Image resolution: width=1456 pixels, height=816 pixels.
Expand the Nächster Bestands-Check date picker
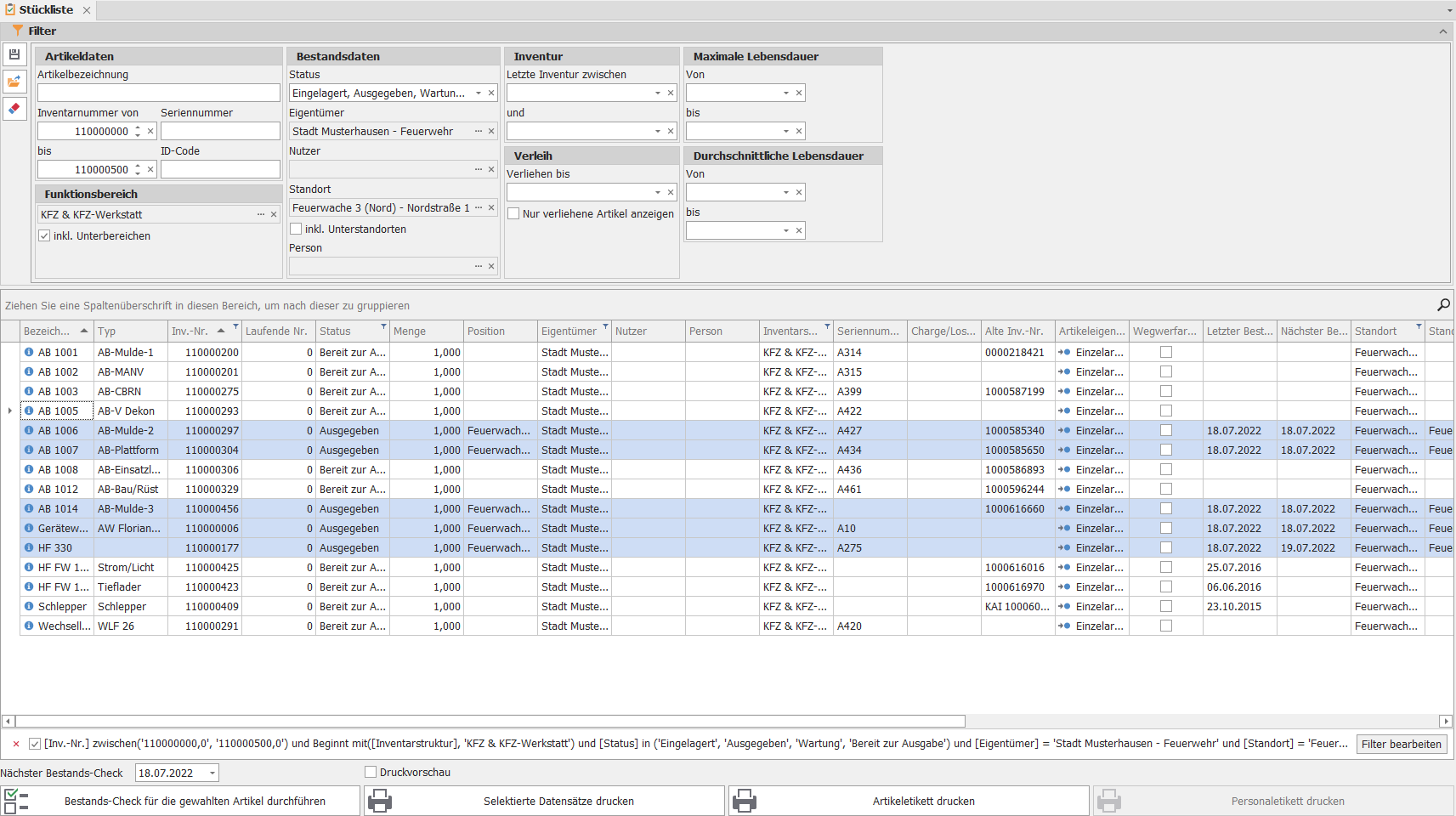coord(212,773)
